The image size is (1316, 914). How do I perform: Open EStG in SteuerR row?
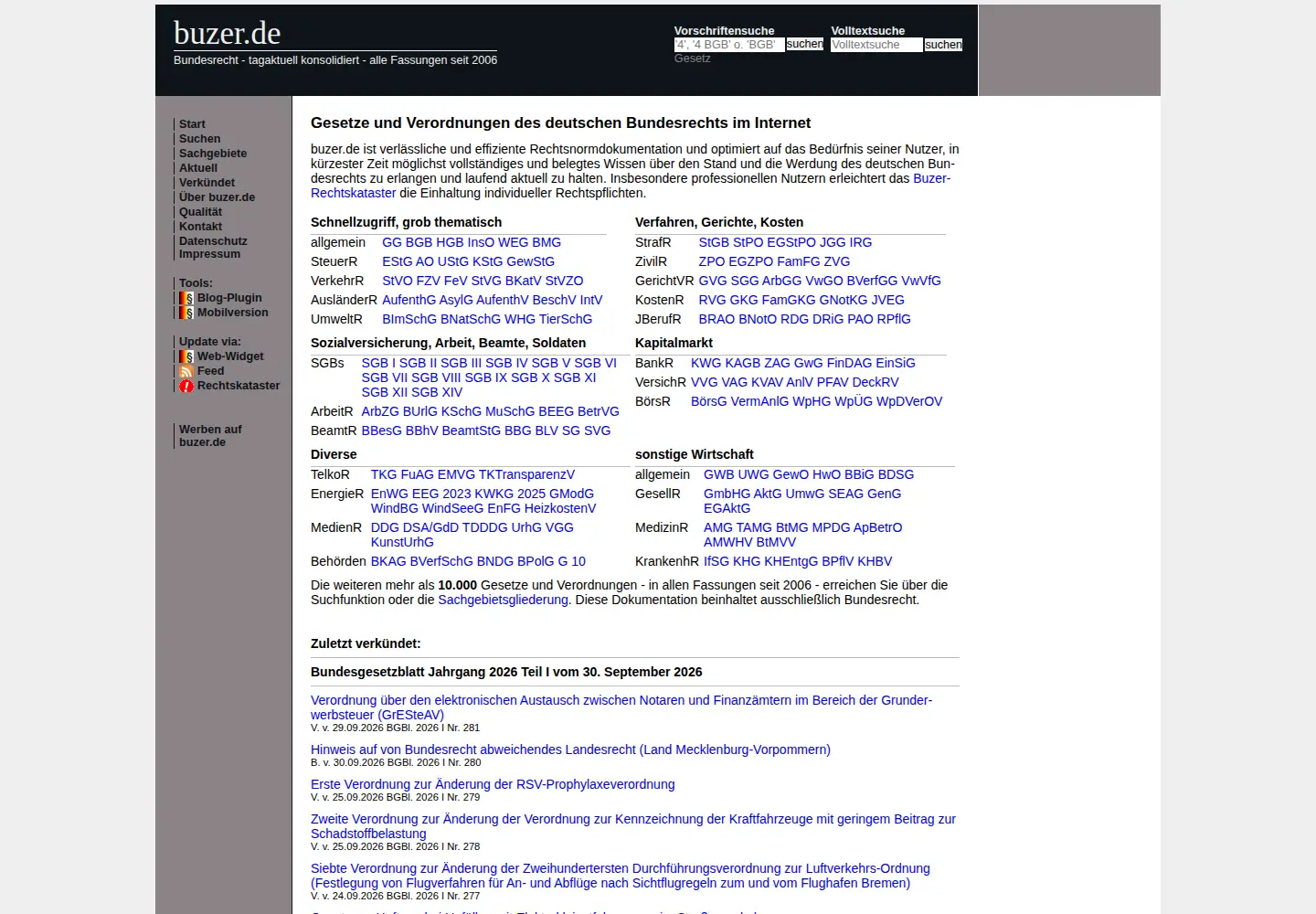[397, 261]
